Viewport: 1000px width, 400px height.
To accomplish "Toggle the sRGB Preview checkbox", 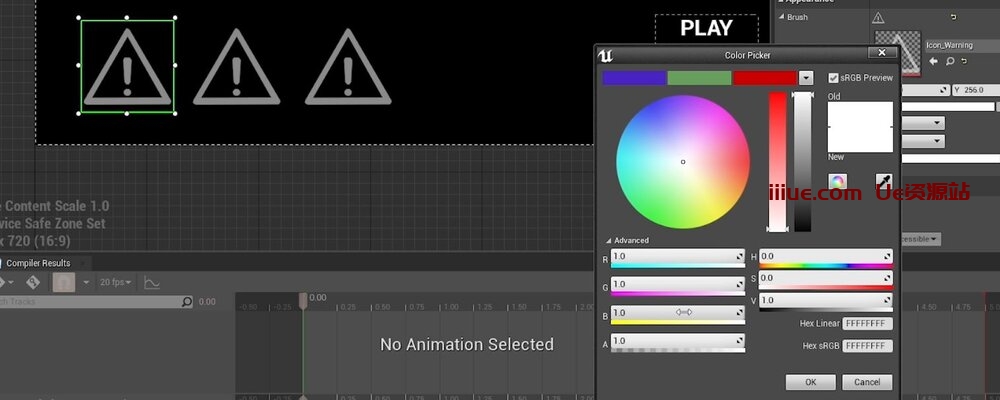I will [x=834, y=77].
